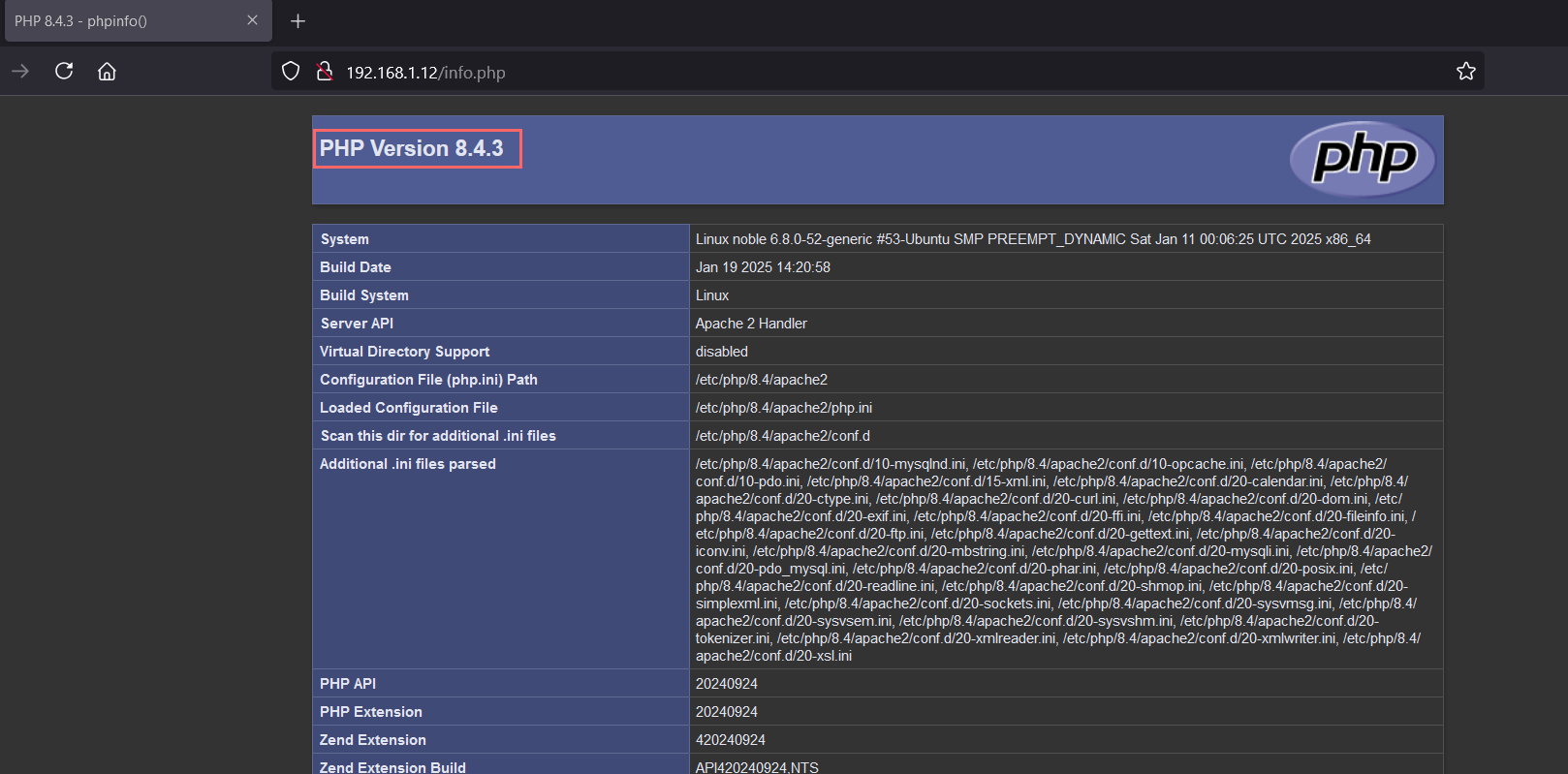The height and width of the screenshot is (774, 1568).
Task: Select Additional .ini files parsed label
Action: (x=408, y=464)
